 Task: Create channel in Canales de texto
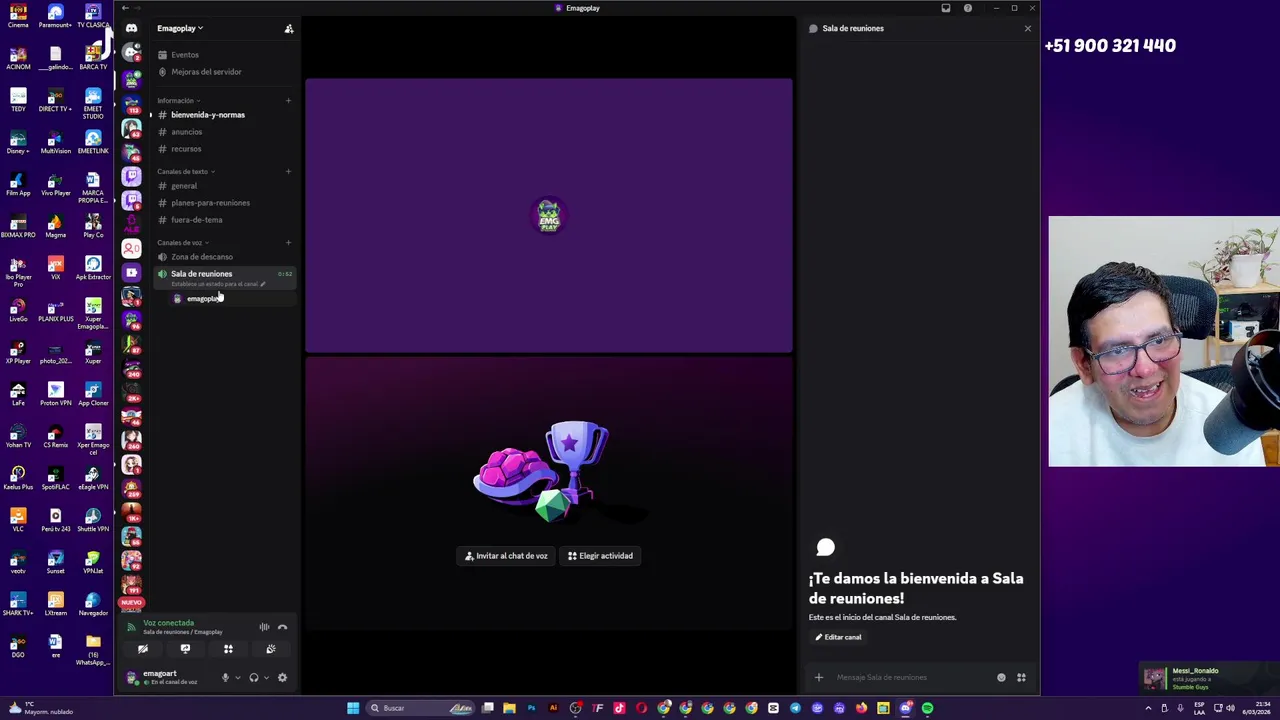289,171
